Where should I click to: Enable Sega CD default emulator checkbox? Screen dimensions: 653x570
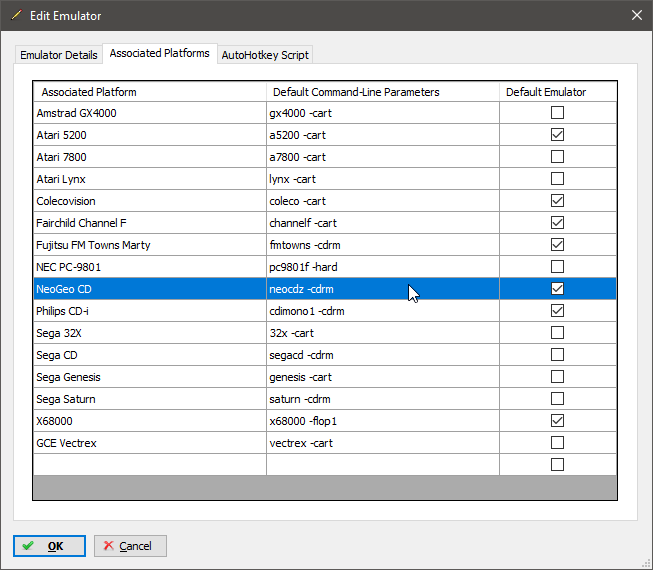557,355
